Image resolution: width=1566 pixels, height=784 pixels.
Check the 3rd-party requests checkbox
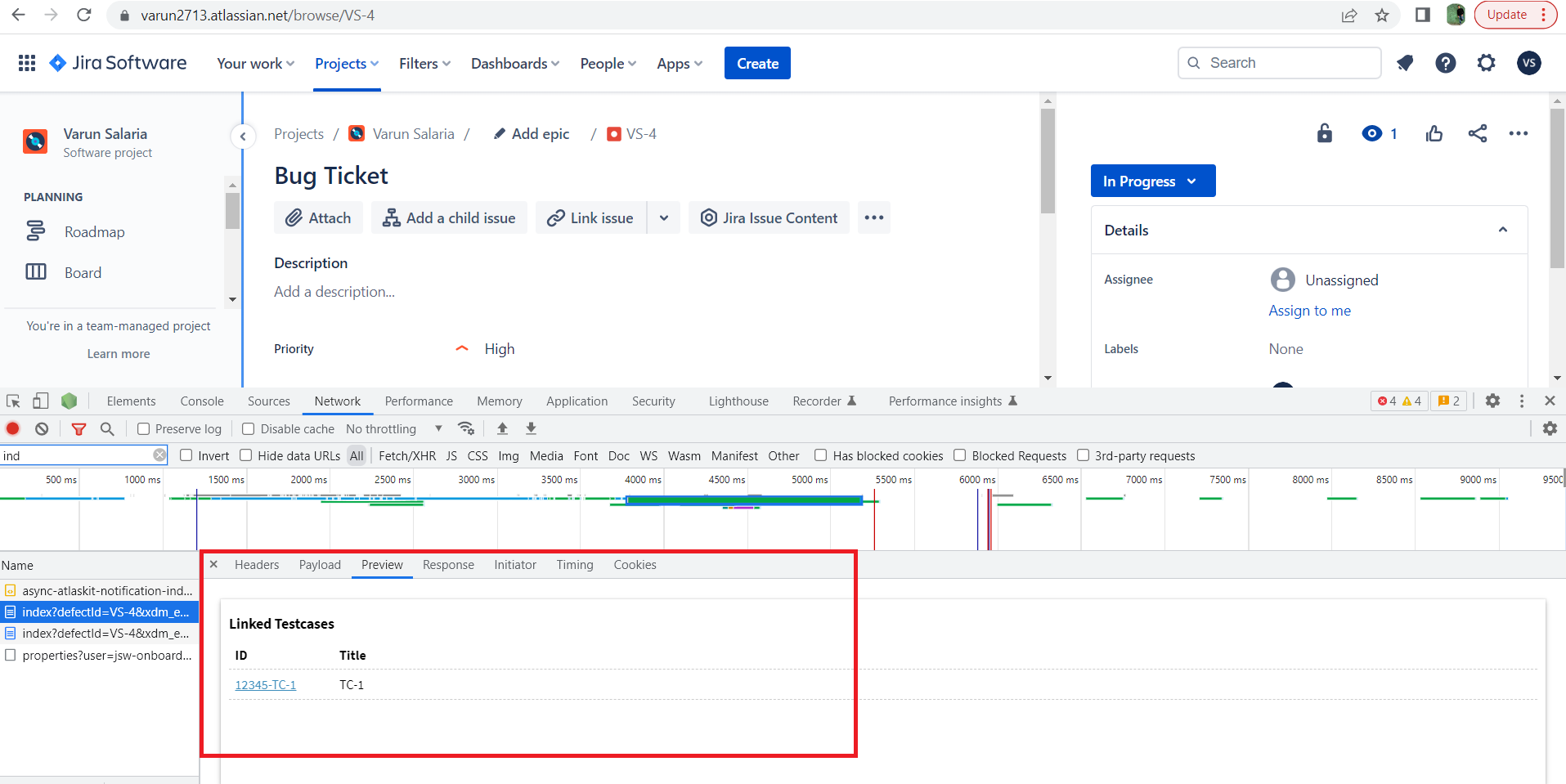[1084, 455]
